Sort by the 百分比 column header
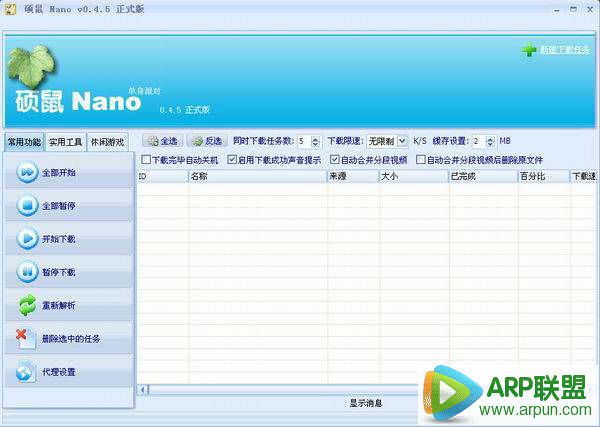Image resolution: width=600 pixels, height=427 pixels. [x=544, y=176]
